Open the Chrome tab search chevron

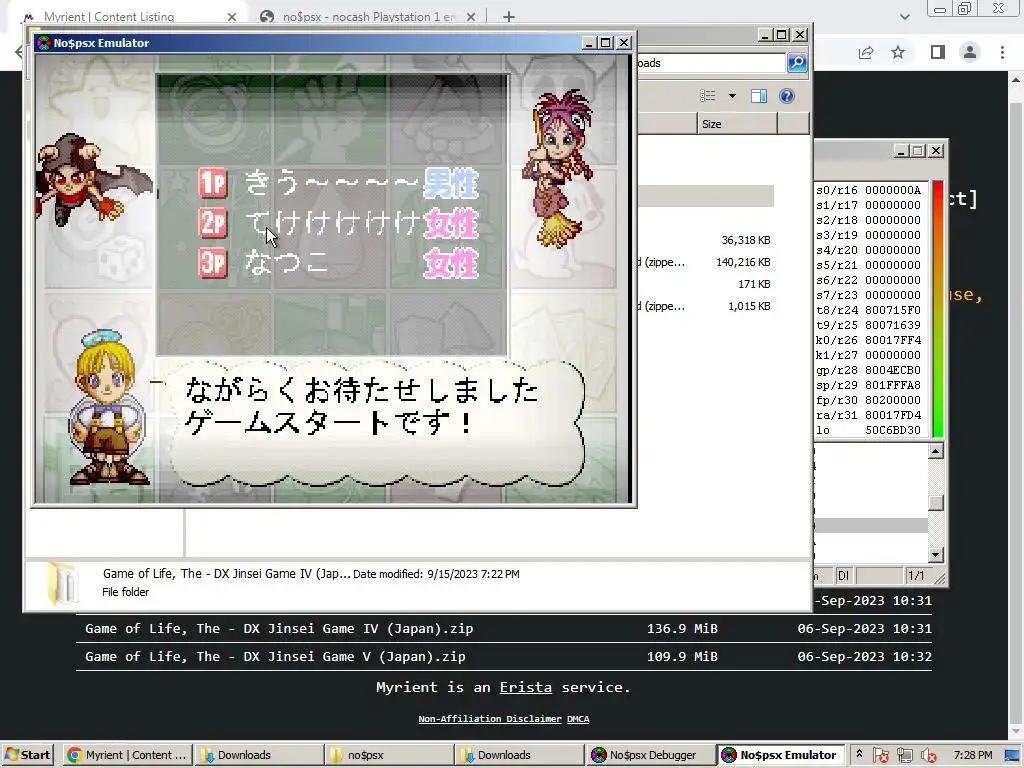(x=904, y=17)
